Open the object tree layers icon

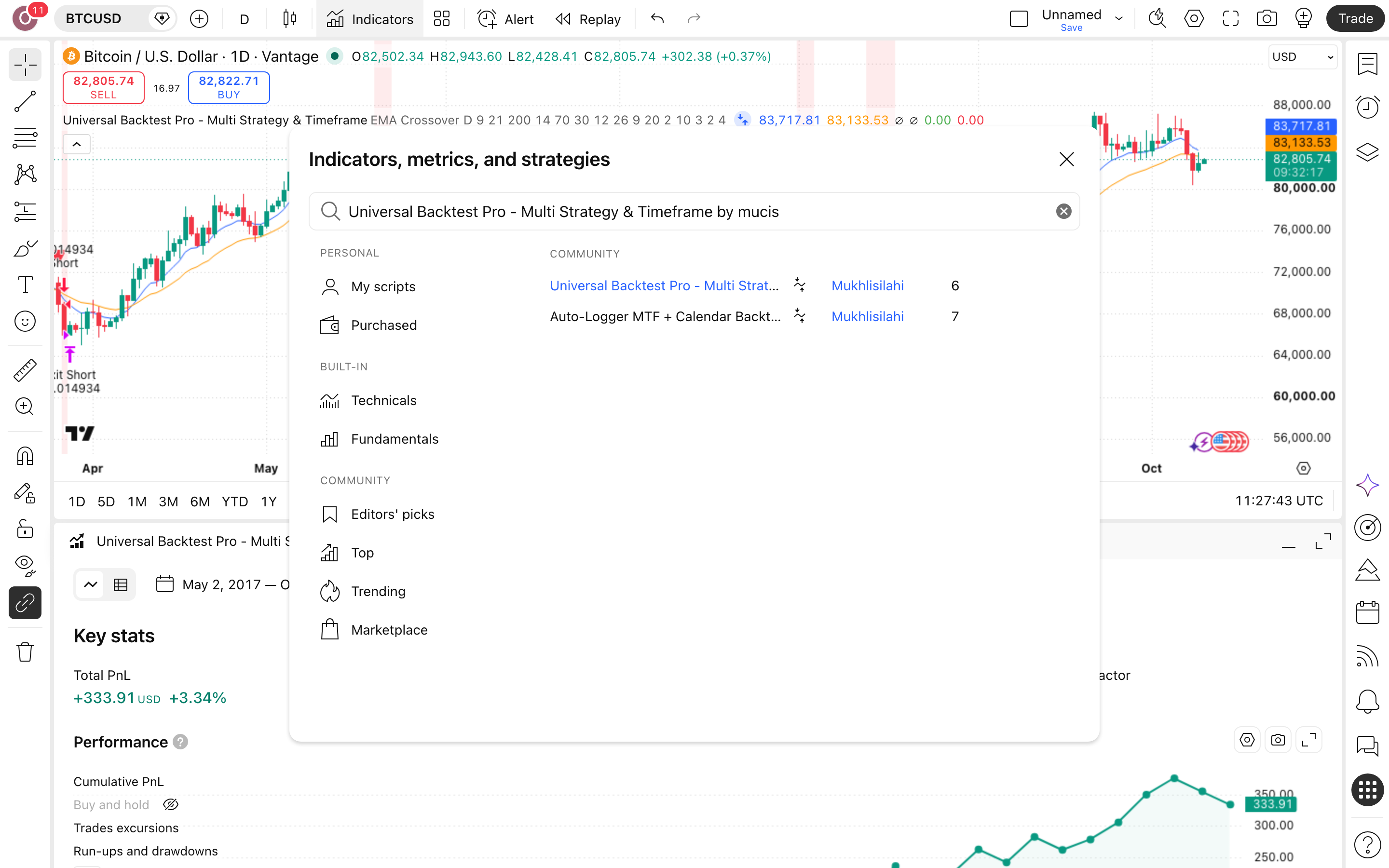coord(1367,152)
